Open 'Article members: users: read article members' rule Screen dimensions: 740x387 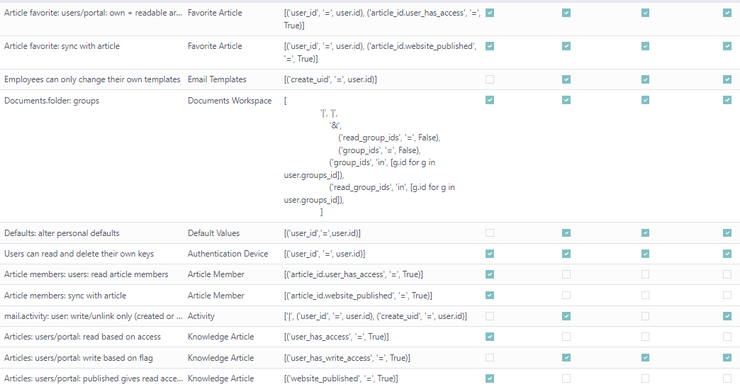click(86, 274)
